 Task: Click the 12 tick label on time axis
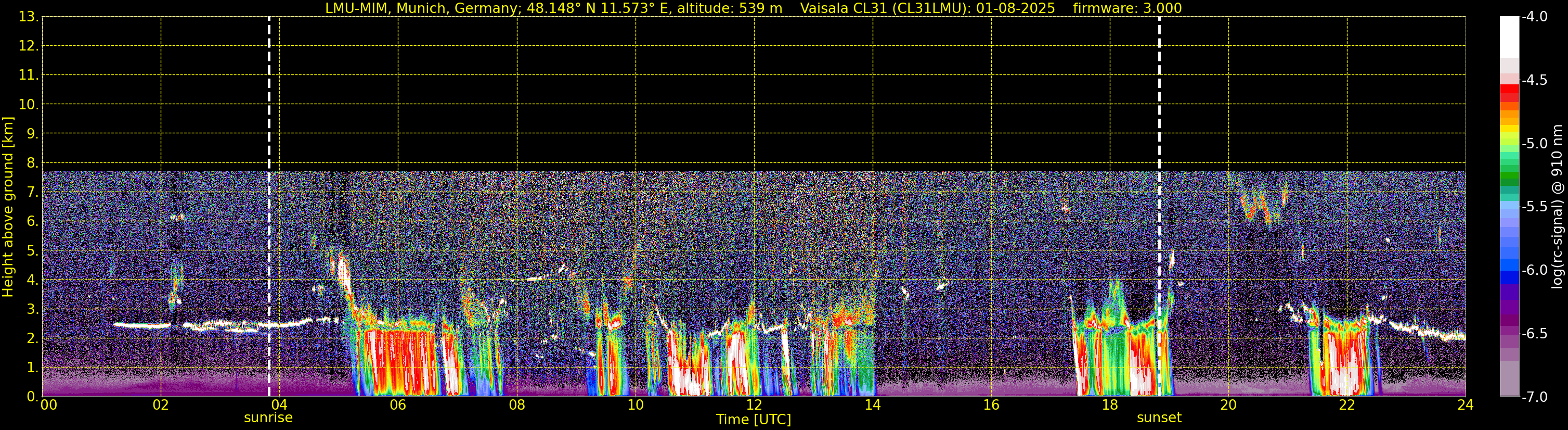coord(754,405)
